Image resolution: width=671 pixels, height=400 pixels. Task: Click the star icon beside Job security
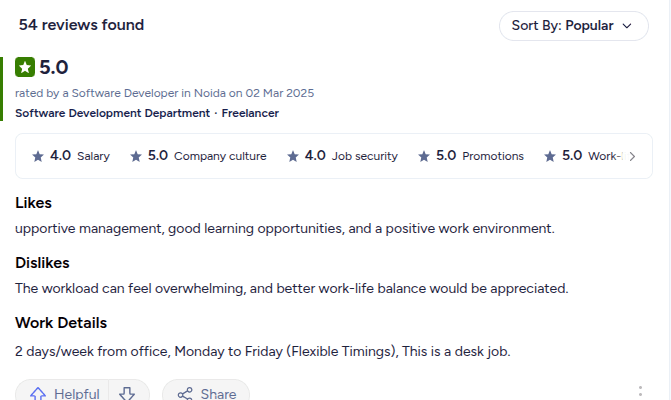click(x=293, y=156)
